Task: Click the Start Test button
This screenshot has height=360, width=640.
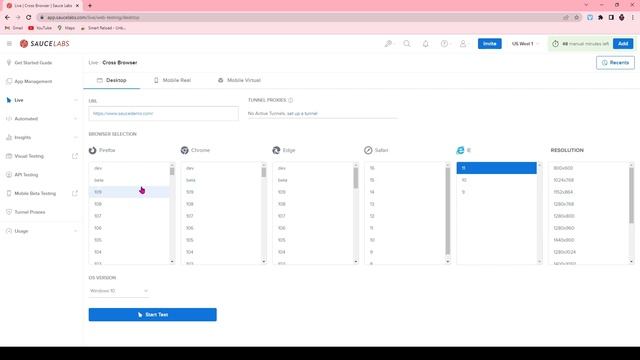Action: (x=153, y=315)
